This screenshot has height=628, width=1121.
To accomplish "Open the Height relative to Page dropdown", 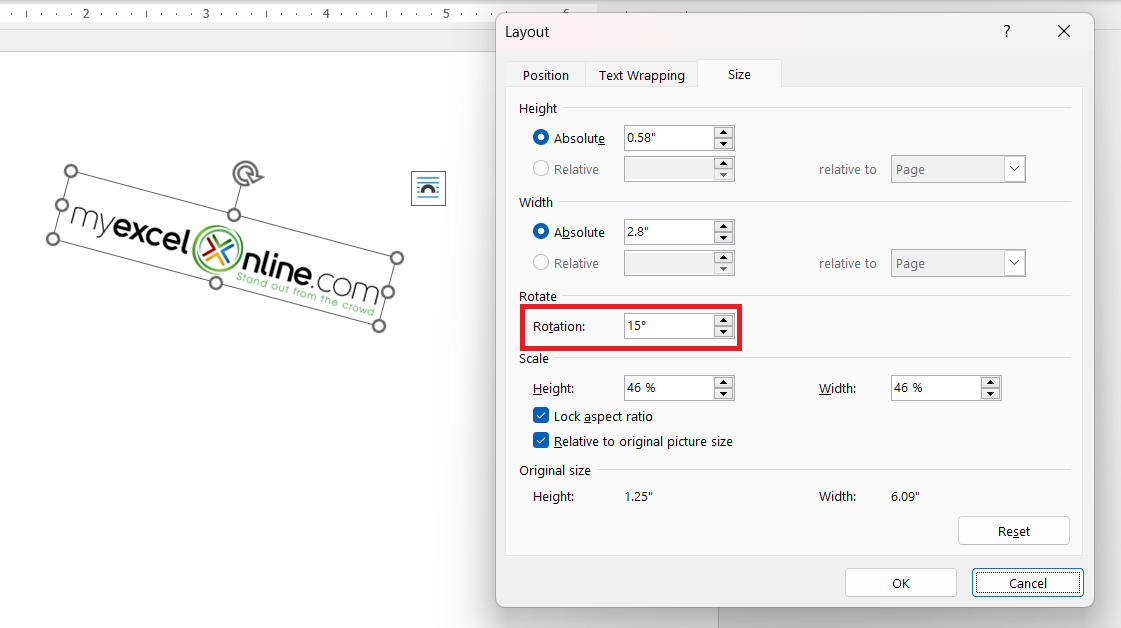I will 958,169.
